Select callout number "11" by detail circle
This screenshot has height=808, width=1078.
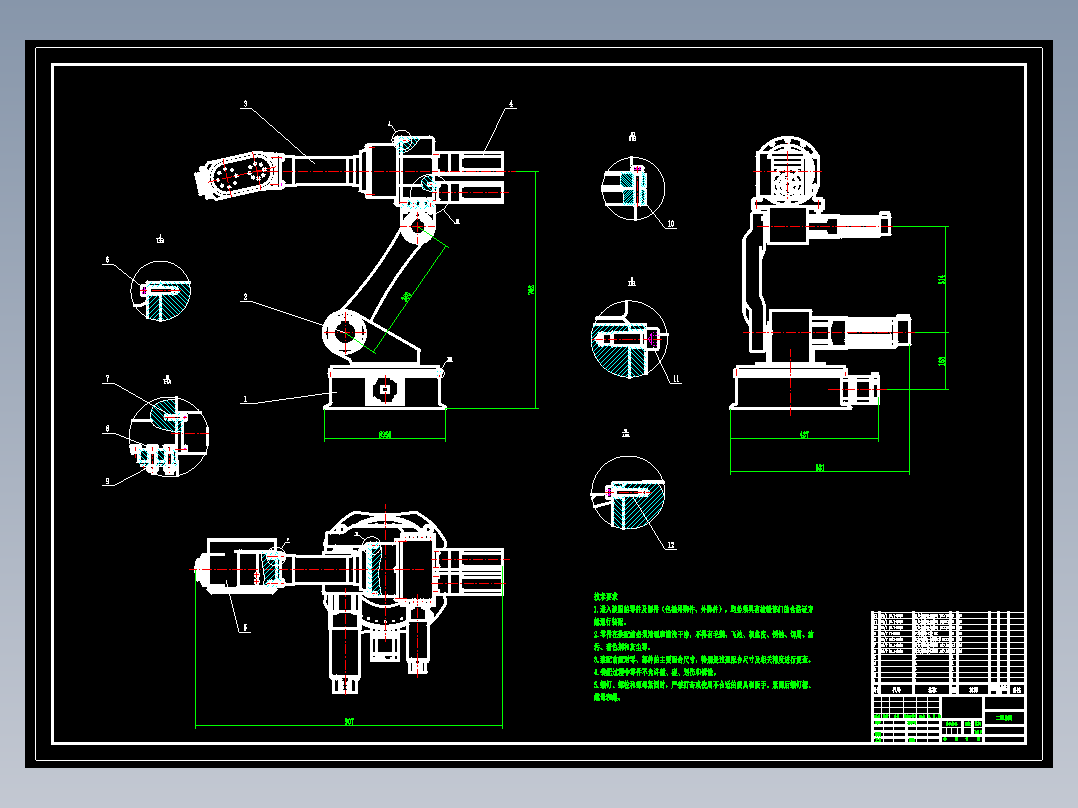pos(676,378)
